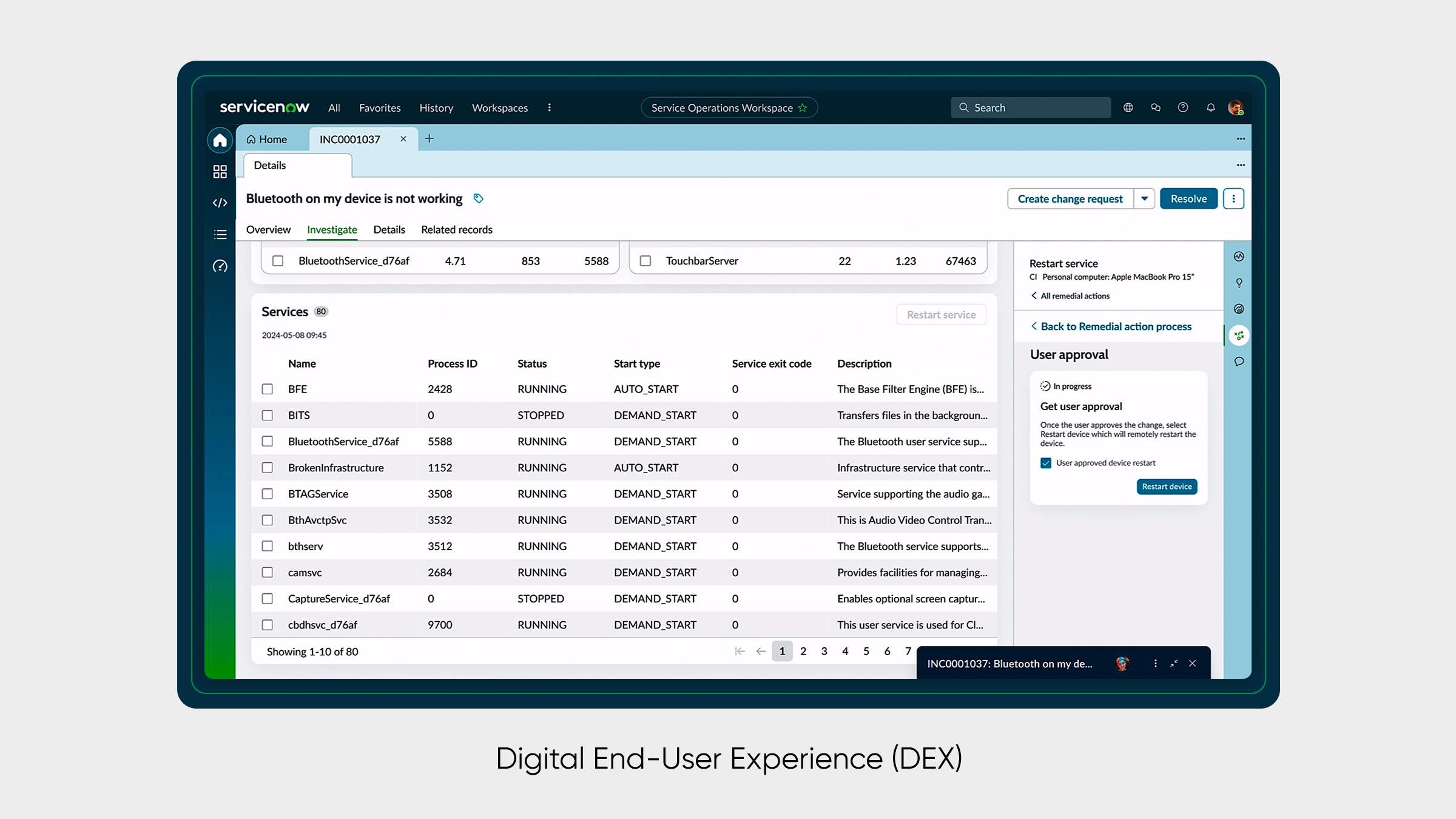
Task: Click the tag icon beside incident title
Action: point(478,198)
